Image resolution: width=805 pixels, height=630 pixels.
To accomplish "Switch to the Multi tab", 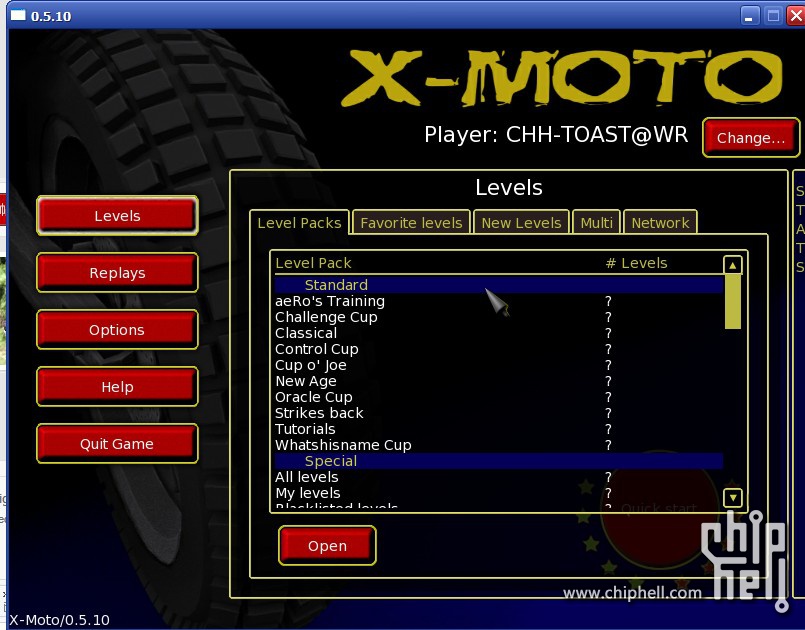I will 597,223.
